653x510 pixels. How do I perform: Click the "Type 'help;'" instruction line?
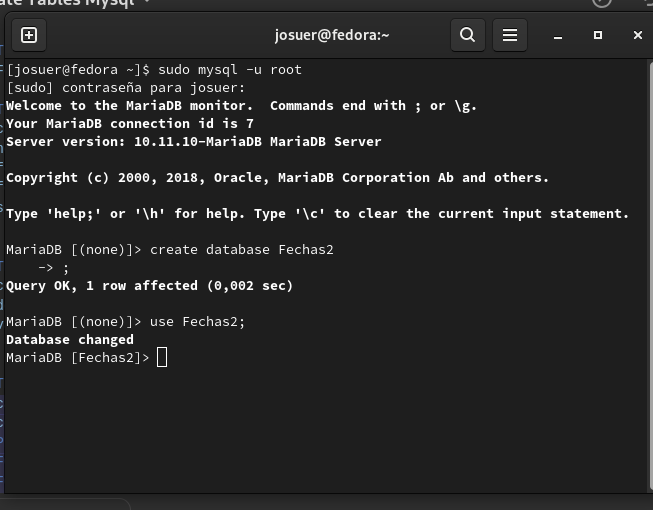click(317, 214)
